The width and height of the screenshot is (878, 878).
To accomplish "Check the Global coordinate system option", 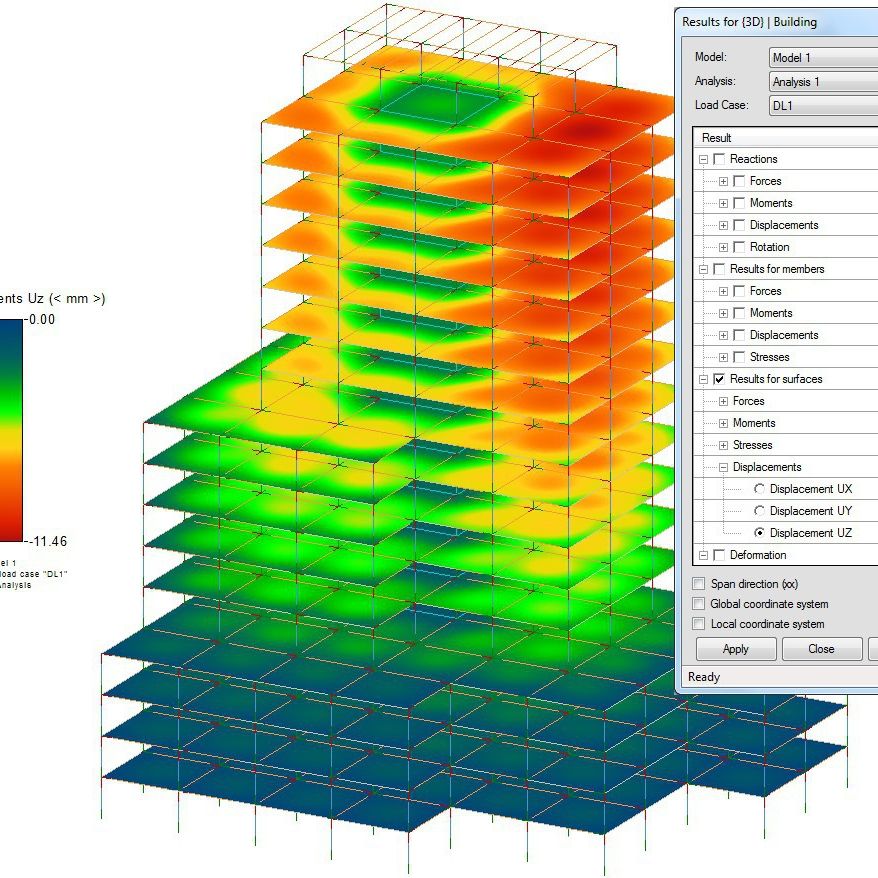I will click(x=698, y=604).
